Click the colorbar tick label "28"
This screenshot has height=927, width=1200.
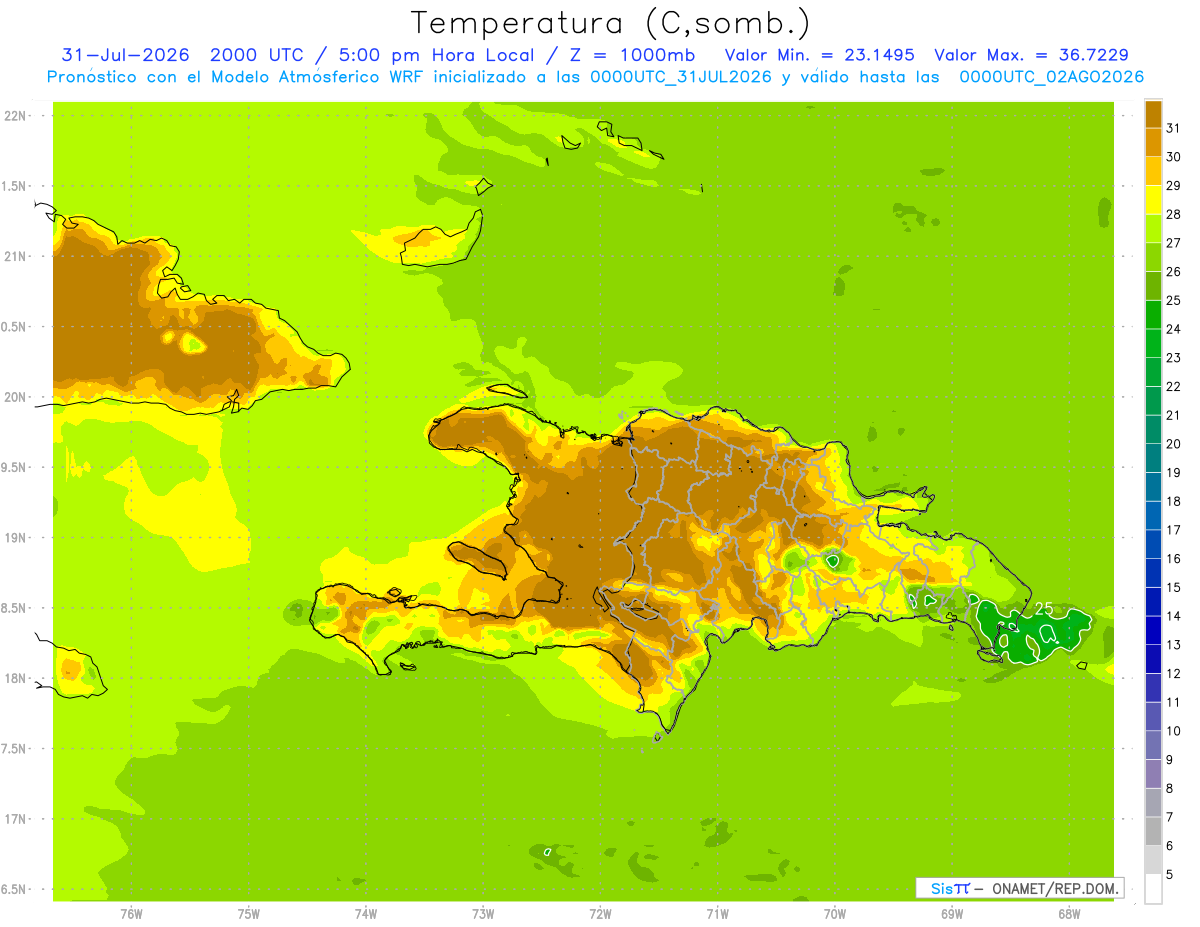[1173, 214]
